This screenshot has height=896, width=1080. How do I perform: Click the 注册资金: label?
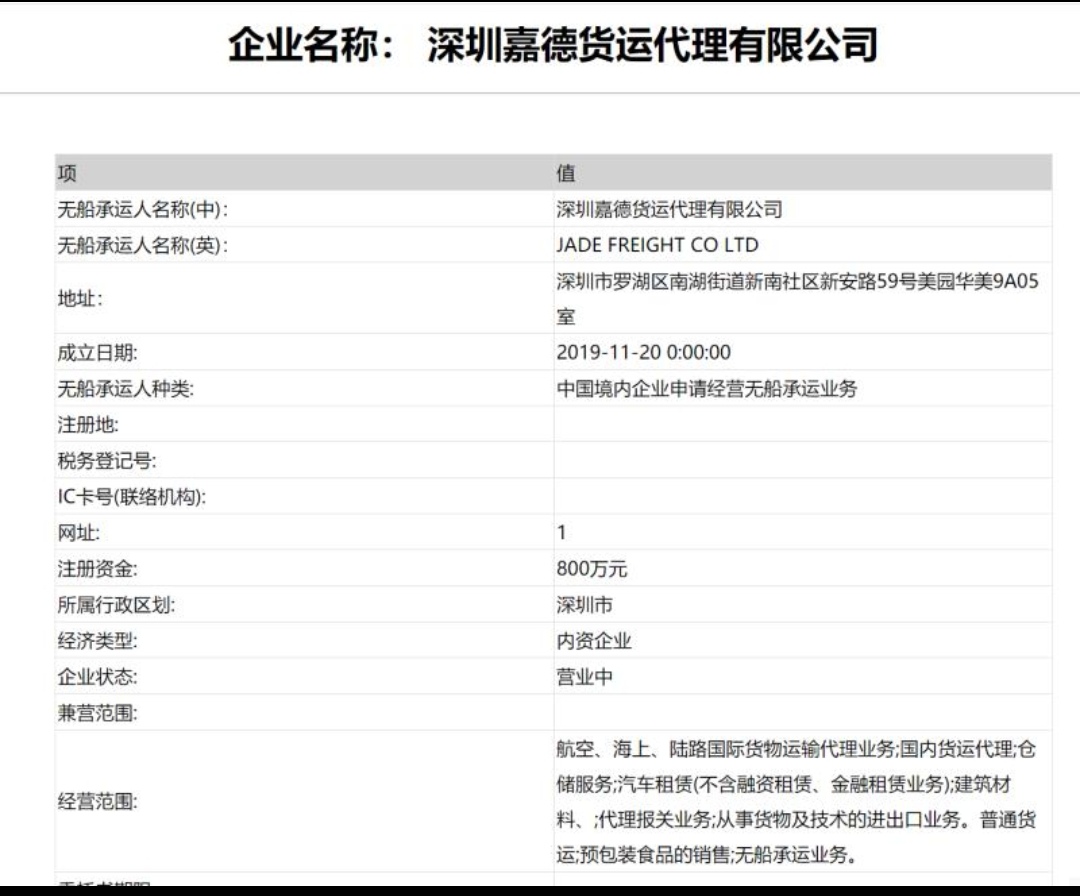[x=97, y=569]
